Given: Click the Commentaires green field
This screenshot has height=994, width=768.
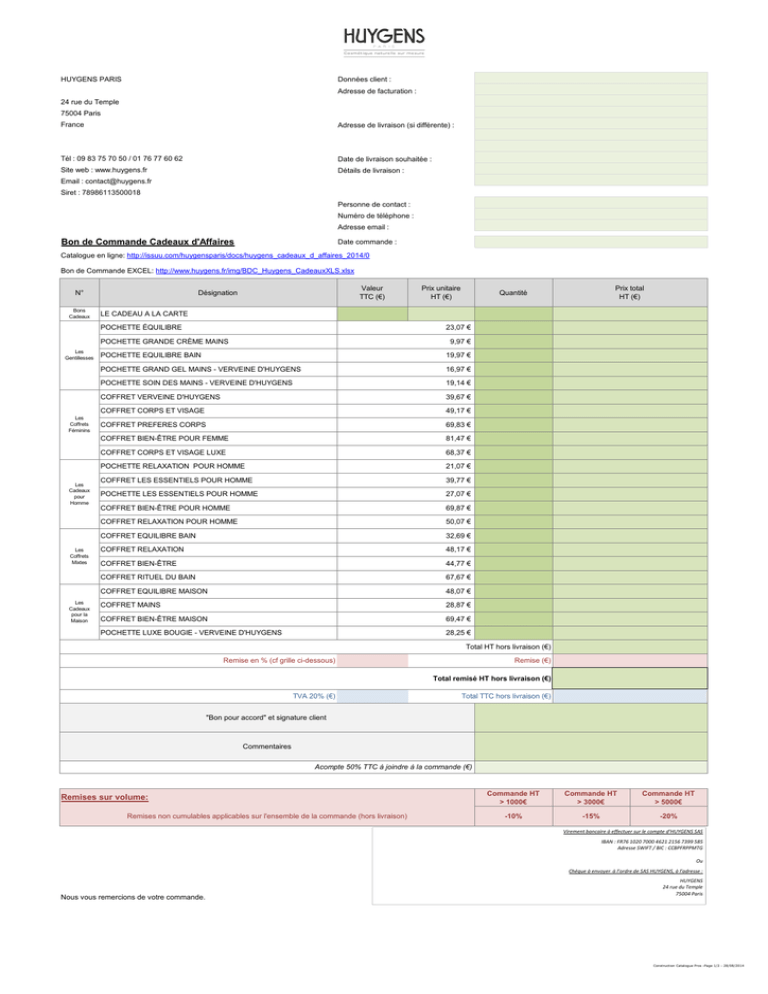Looking at the screenshot, I should (590, 747).
